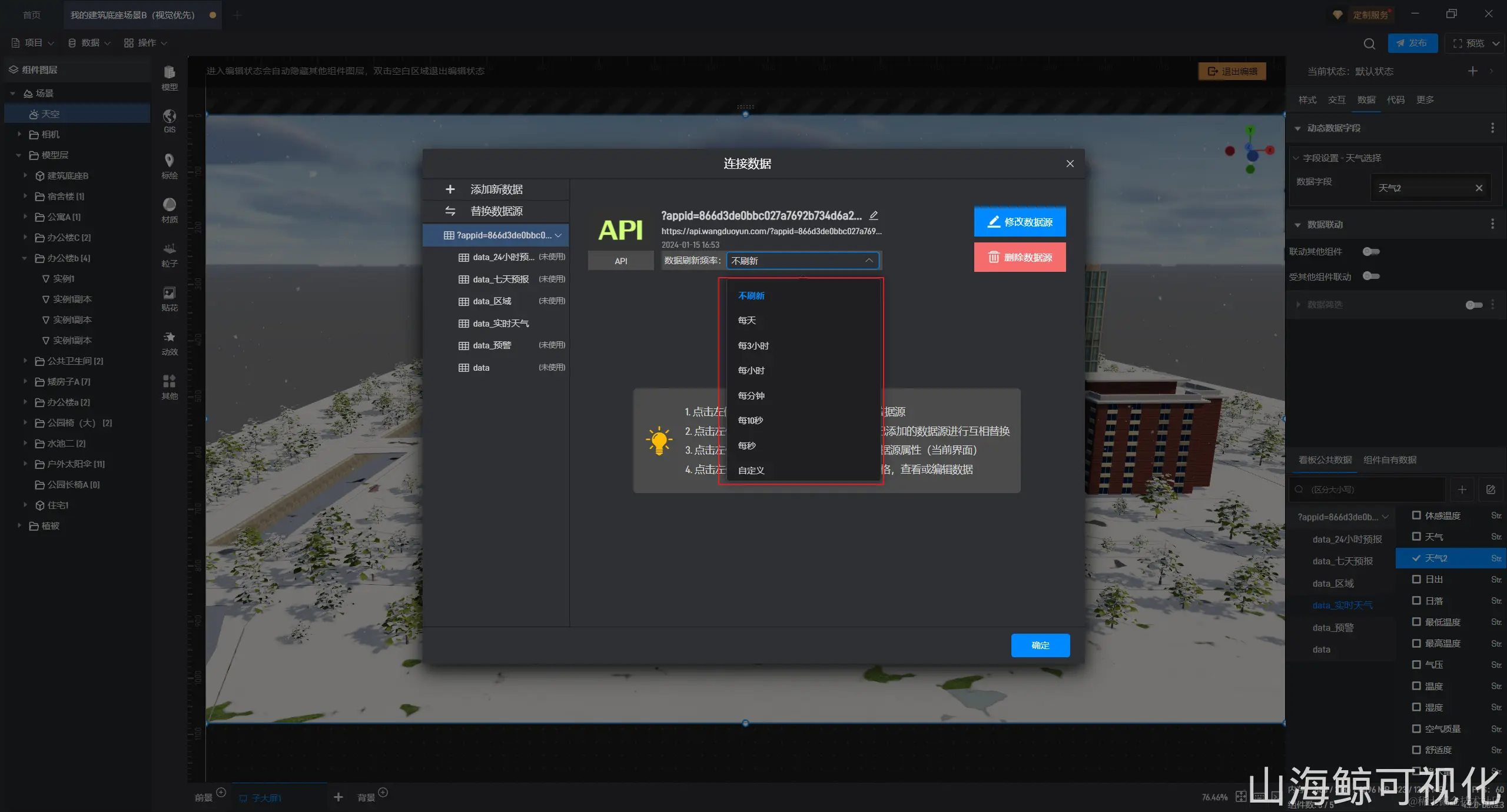This screenshot has height=812, width=1507.
Task: Click the 贴花 decal icon
Action: (x=169, y=294)
